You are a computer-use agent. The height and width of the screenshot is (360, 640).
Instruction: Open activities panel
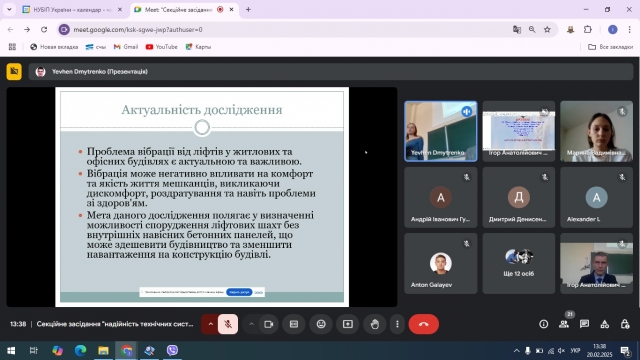pyautogui.click(x=604, y=324)
